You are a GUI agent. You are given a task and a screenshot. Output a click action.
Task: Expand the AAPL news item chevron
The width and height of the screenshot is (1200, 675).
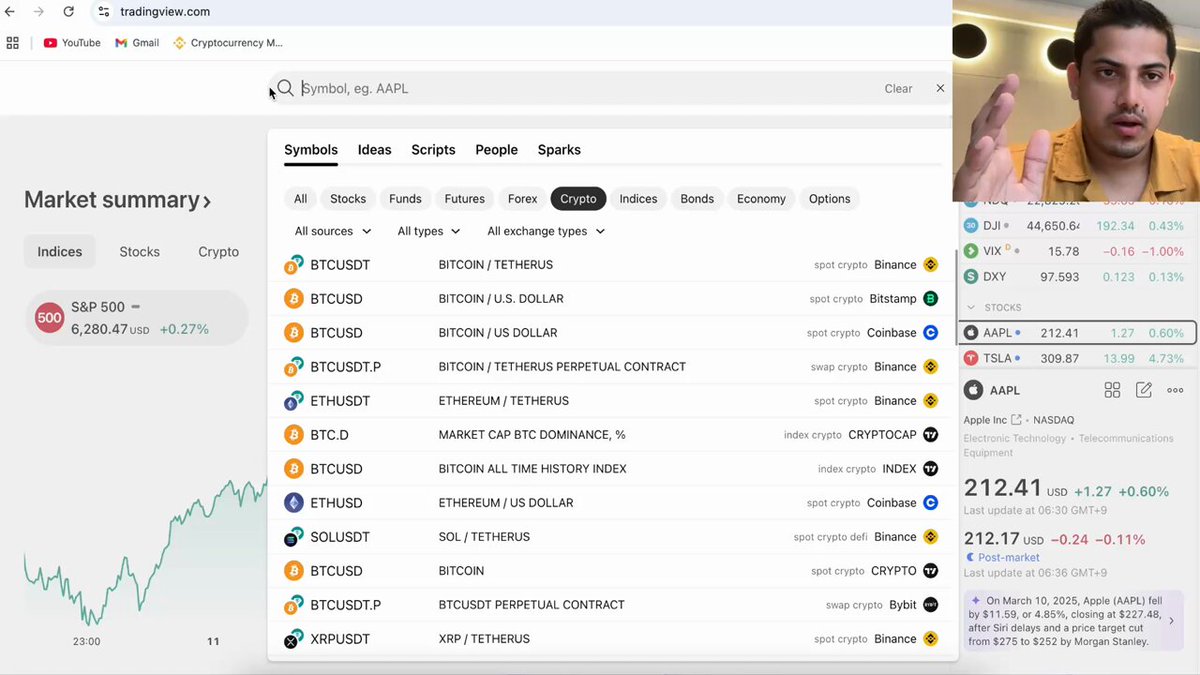pos(1172,621)
